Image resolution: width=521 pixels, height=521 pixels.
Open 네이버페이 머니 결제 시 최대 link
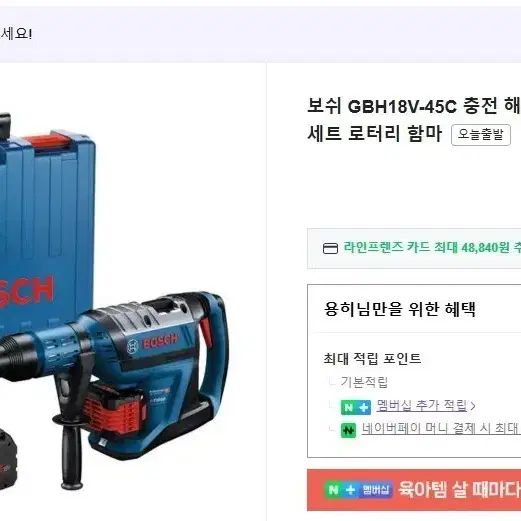pyautogui.click(x=441, y=428)
